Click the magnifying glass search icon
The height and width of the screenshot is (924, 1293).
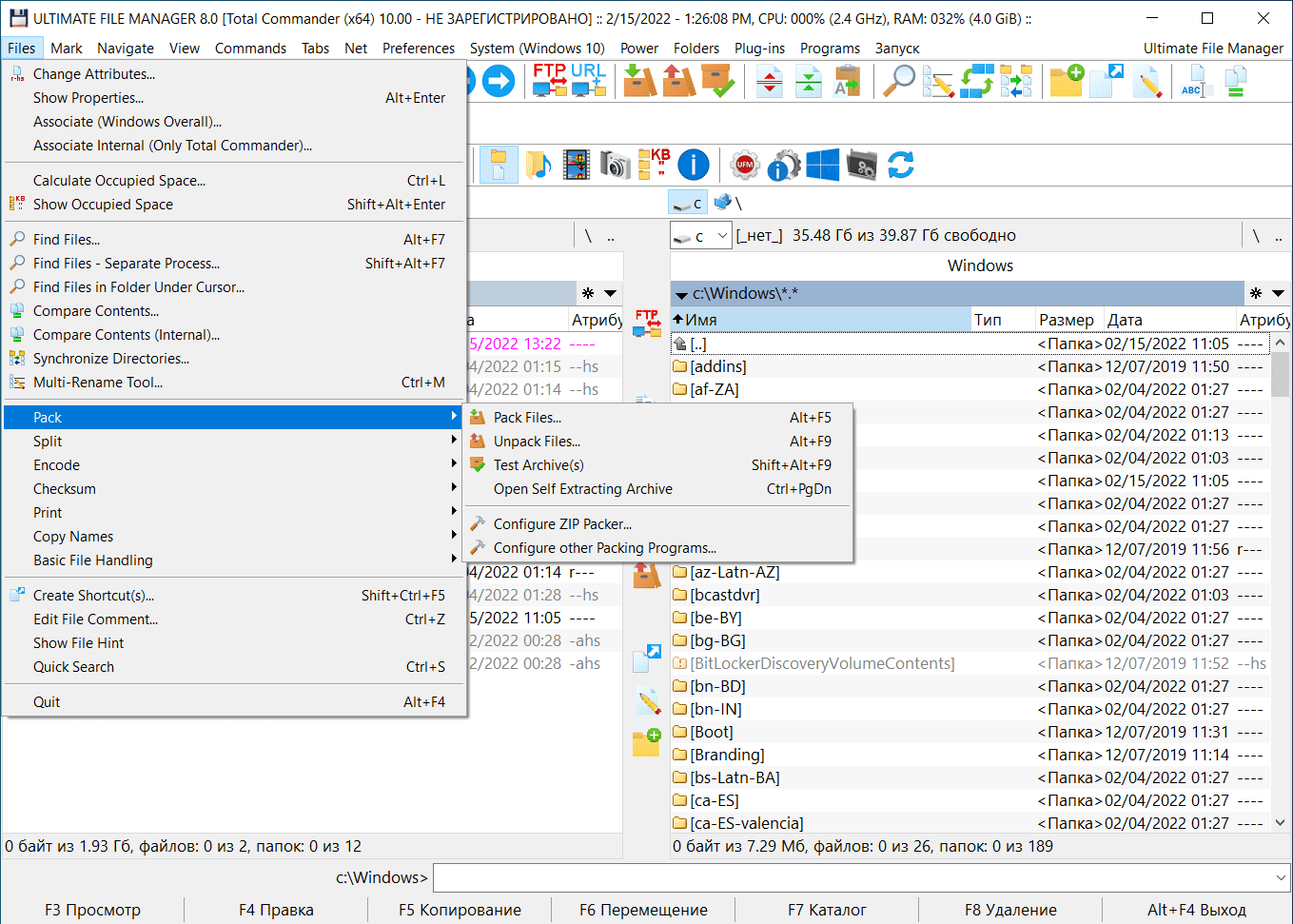[x=898, y=82]
